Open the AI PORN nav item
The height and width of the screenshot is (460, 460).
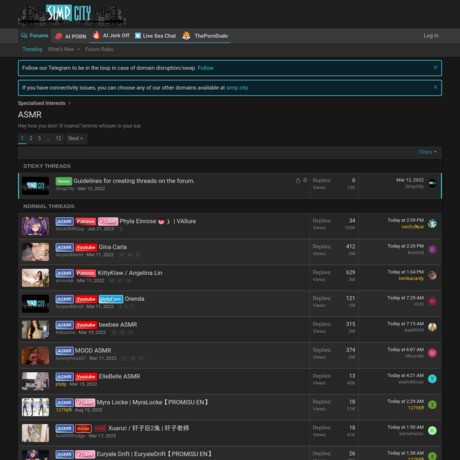[71, 36]
